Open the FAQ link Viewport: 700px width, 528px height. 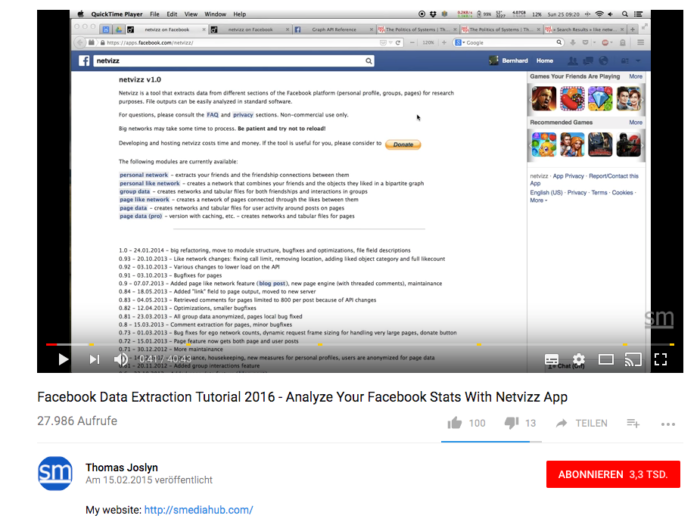[x=212, y=115]
